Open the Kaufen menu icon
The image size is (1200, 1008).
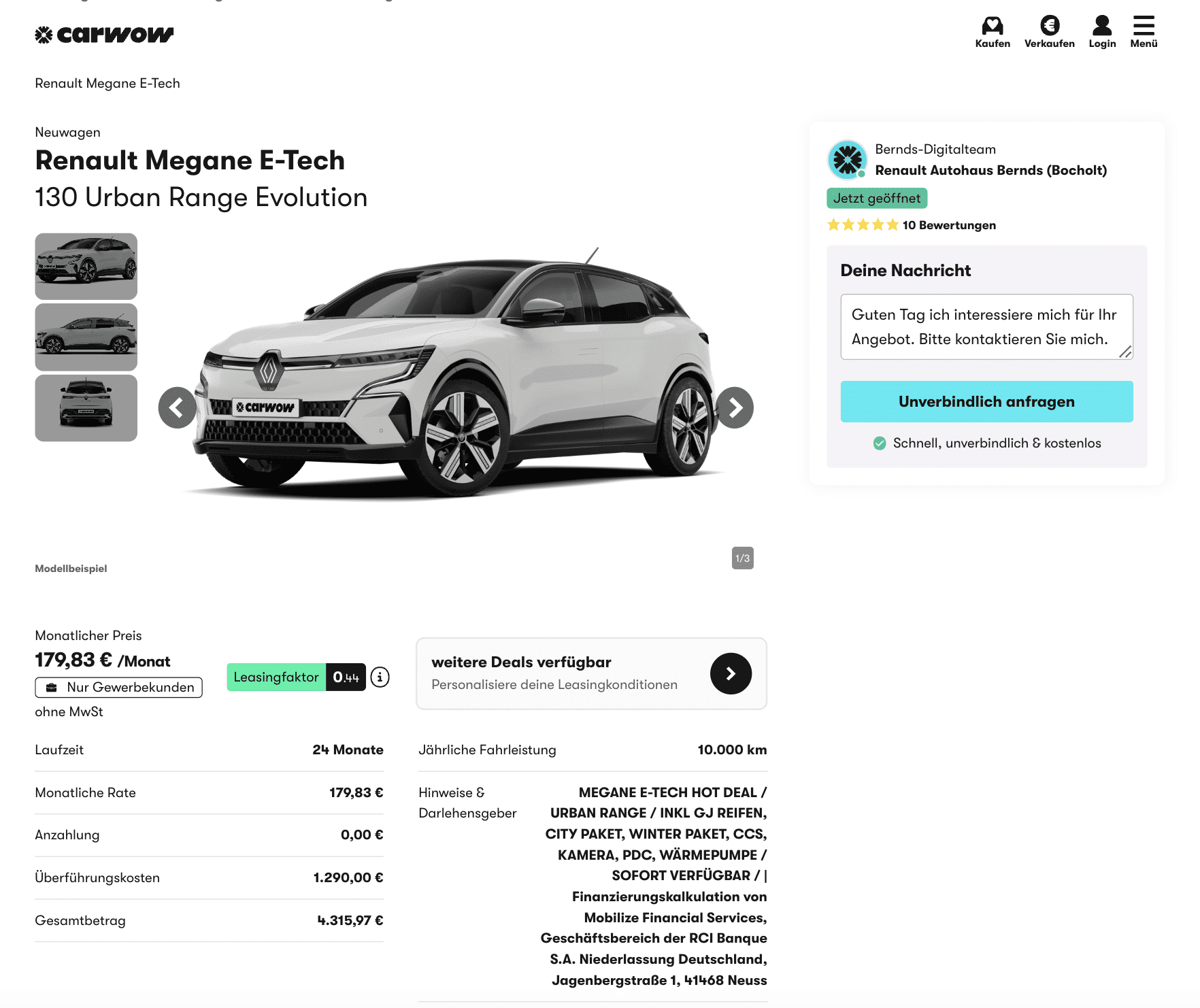pos(993,32)
